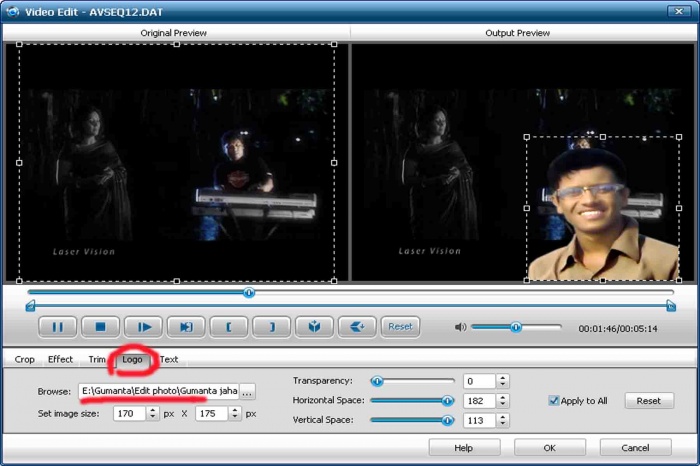Open the Effect tab
This screenshot has width=700, height=466.
point(60,359)
